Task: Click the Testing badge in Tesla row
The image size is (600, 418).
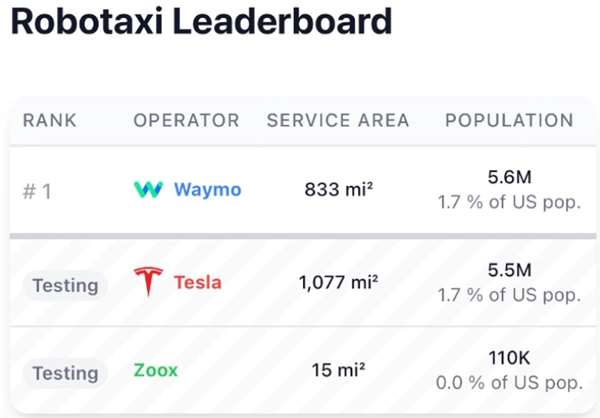Action: [65, 284]
